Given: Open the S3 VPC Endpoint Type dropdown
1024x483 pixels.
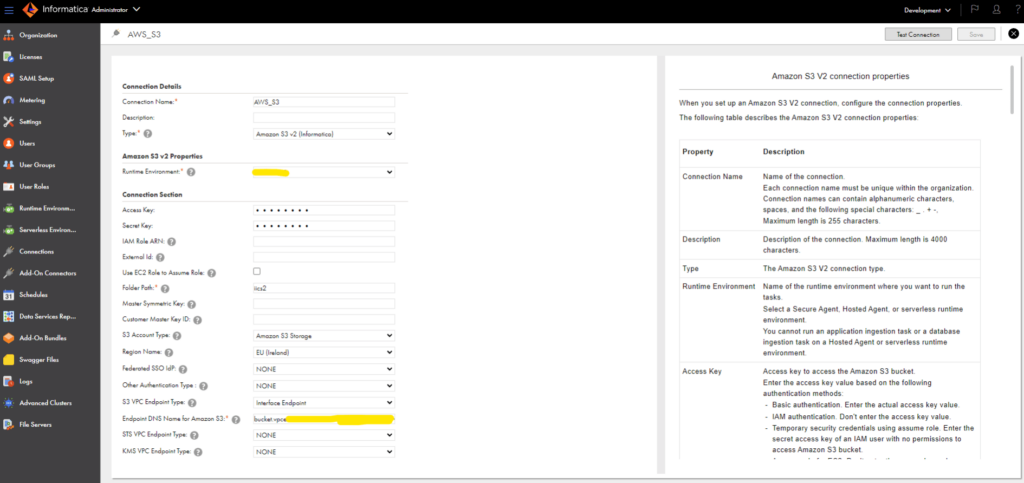Looking at the screenshot, I should [x=324, y=403].
